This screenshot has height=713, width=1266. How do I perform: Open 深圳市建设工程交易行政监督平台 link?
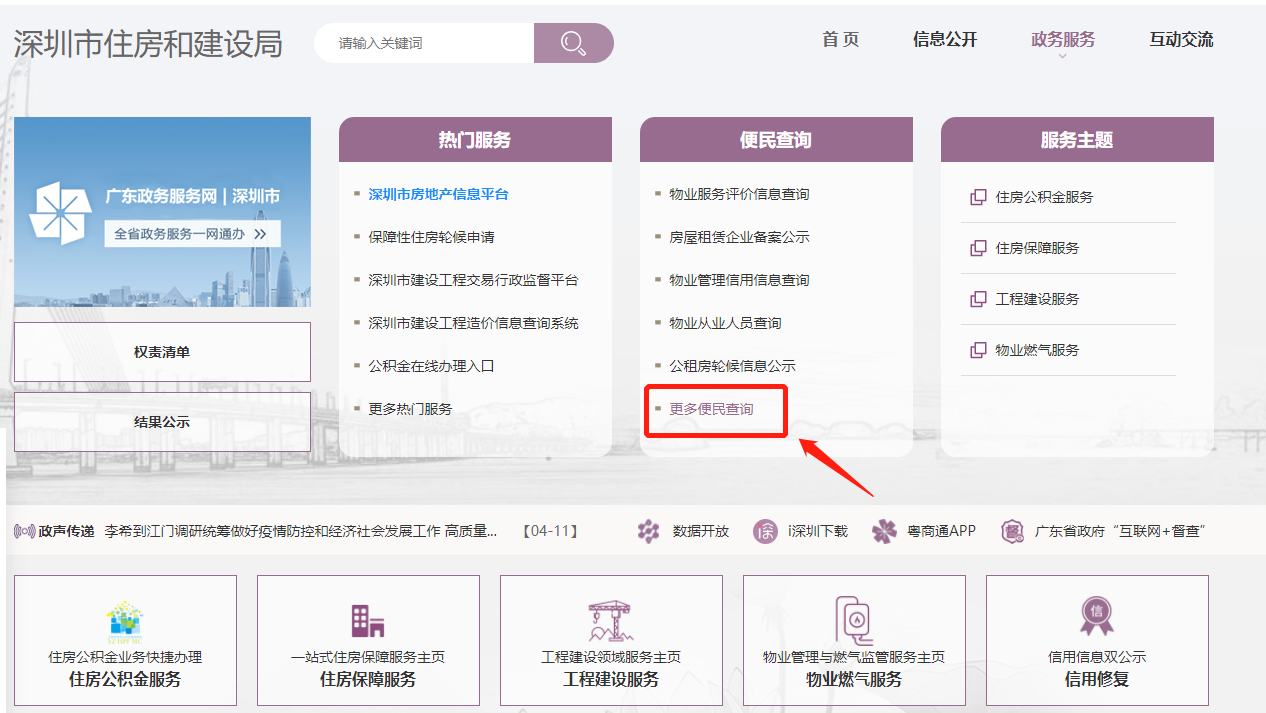pyautogui.click(x=473, y=280)
